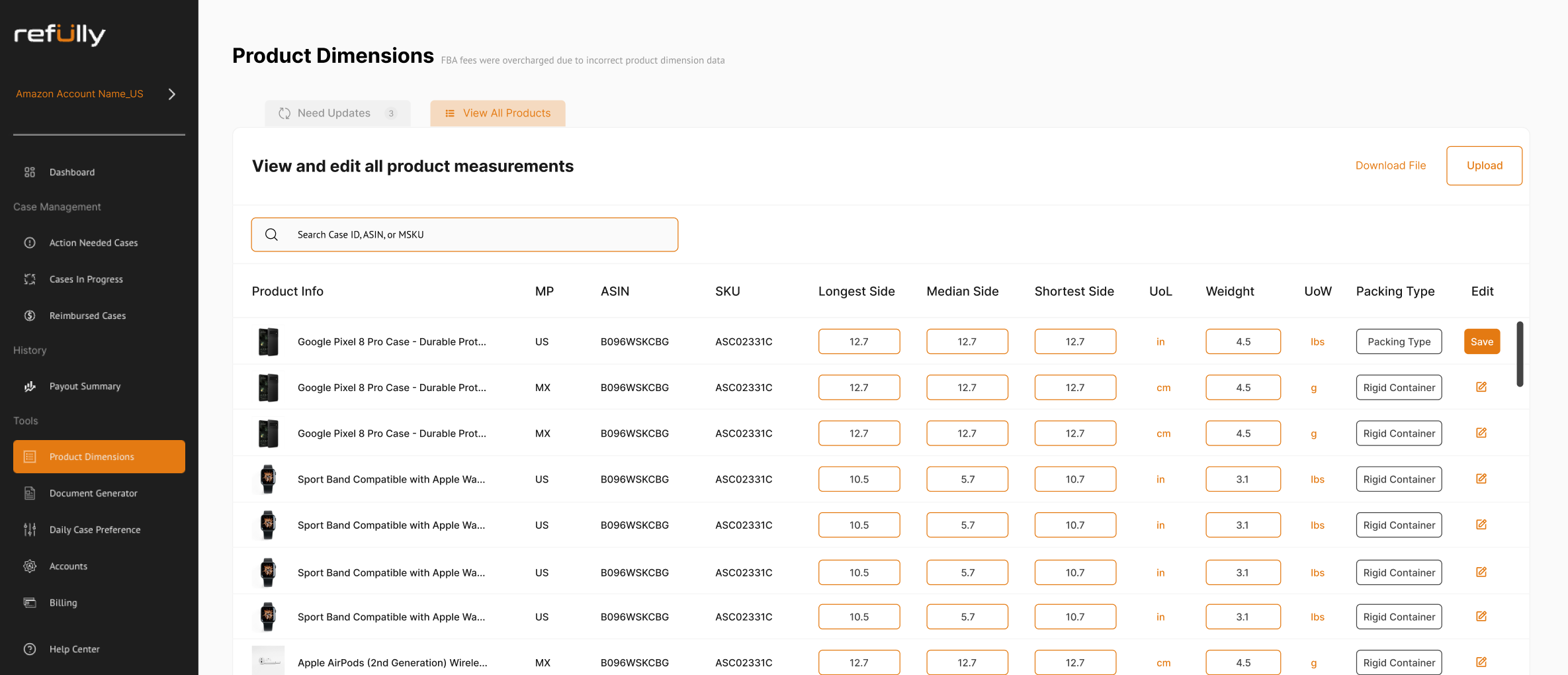1568x675 pixels.
Task: Open Rigid Container dropdown in Apple AirPods row
Action: pos(1399,662)
